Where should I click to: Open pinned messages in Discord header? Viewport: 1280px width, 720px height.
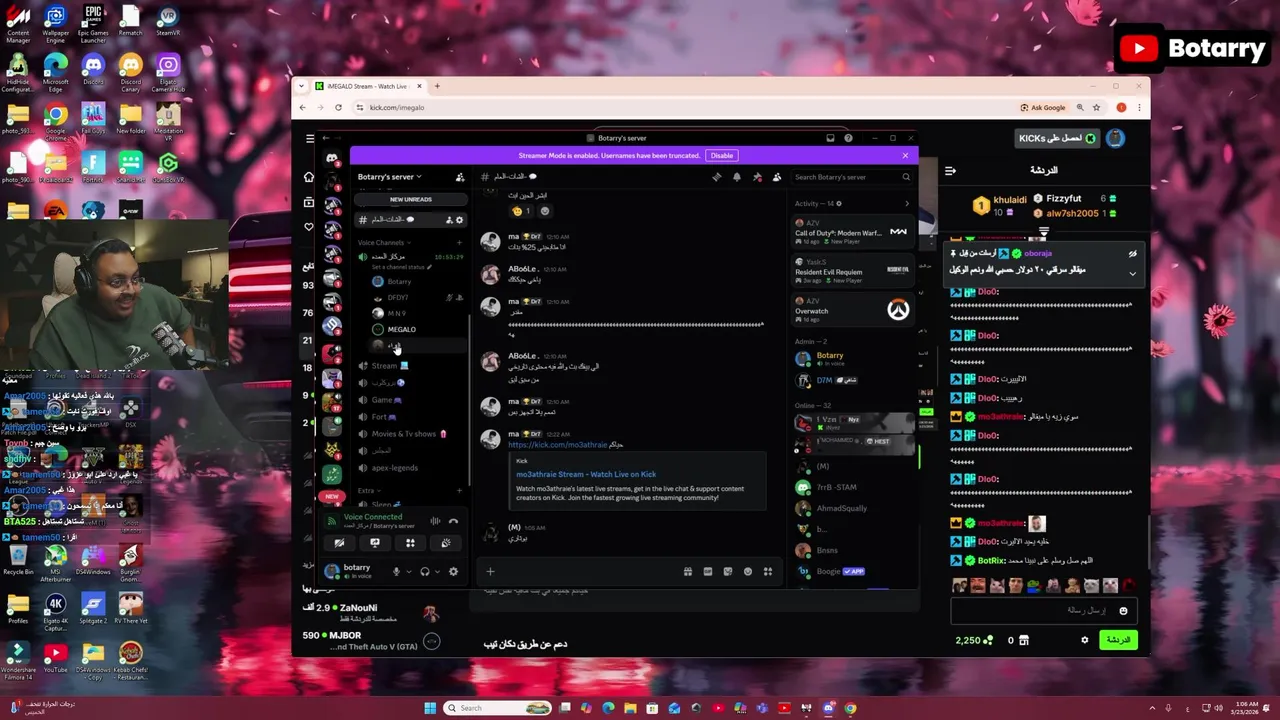click(757, 177)
